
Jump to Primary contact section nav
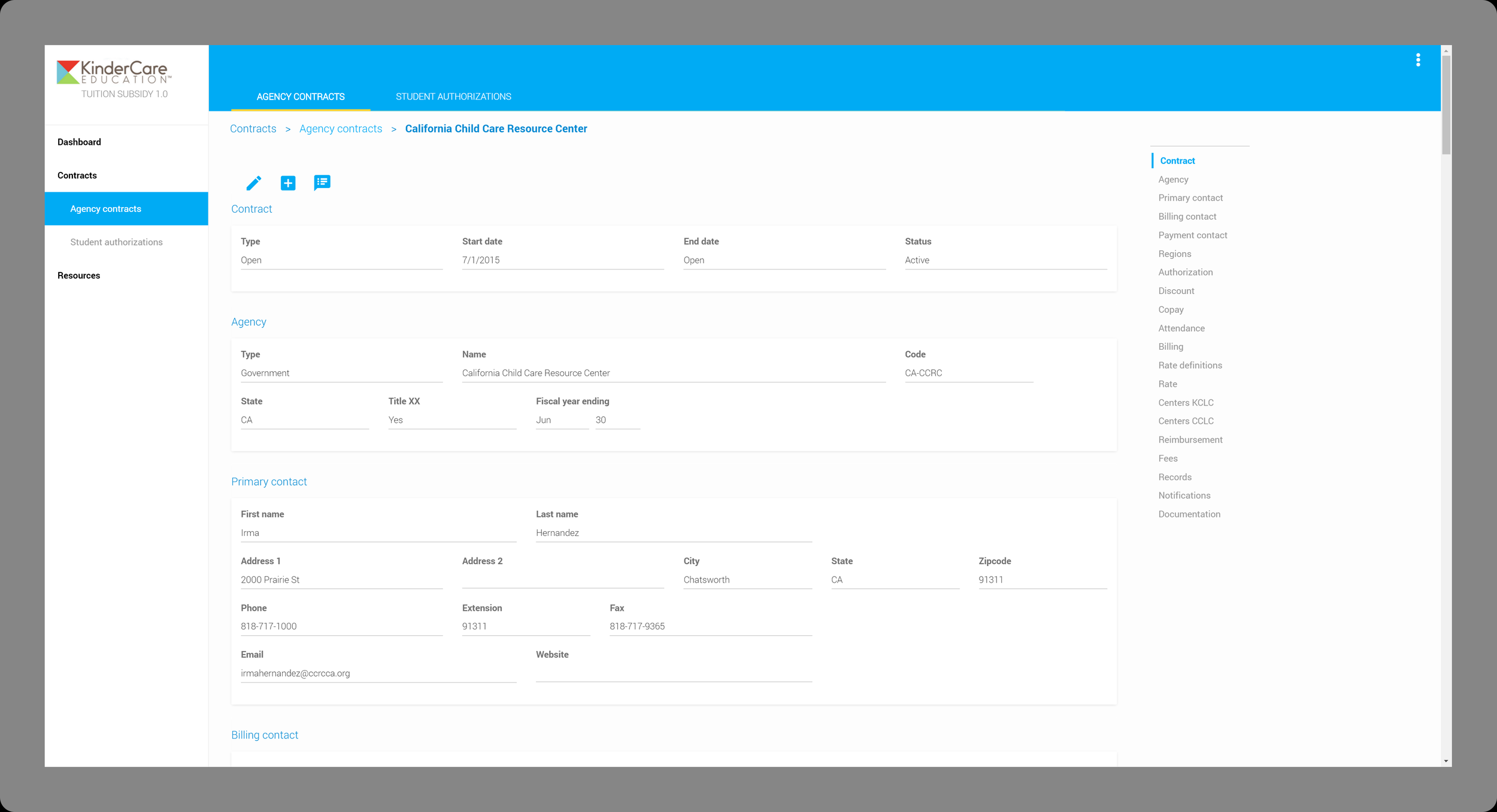tap(1190, 198)
